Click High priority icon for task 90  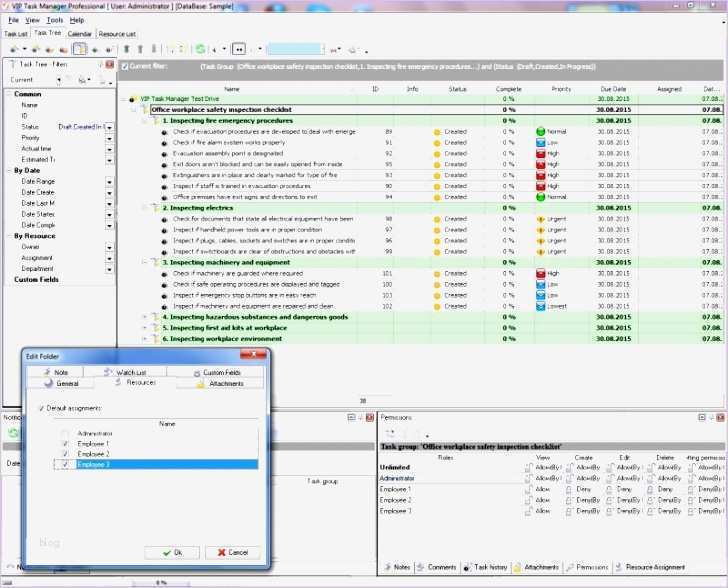(x=540, y=186)
